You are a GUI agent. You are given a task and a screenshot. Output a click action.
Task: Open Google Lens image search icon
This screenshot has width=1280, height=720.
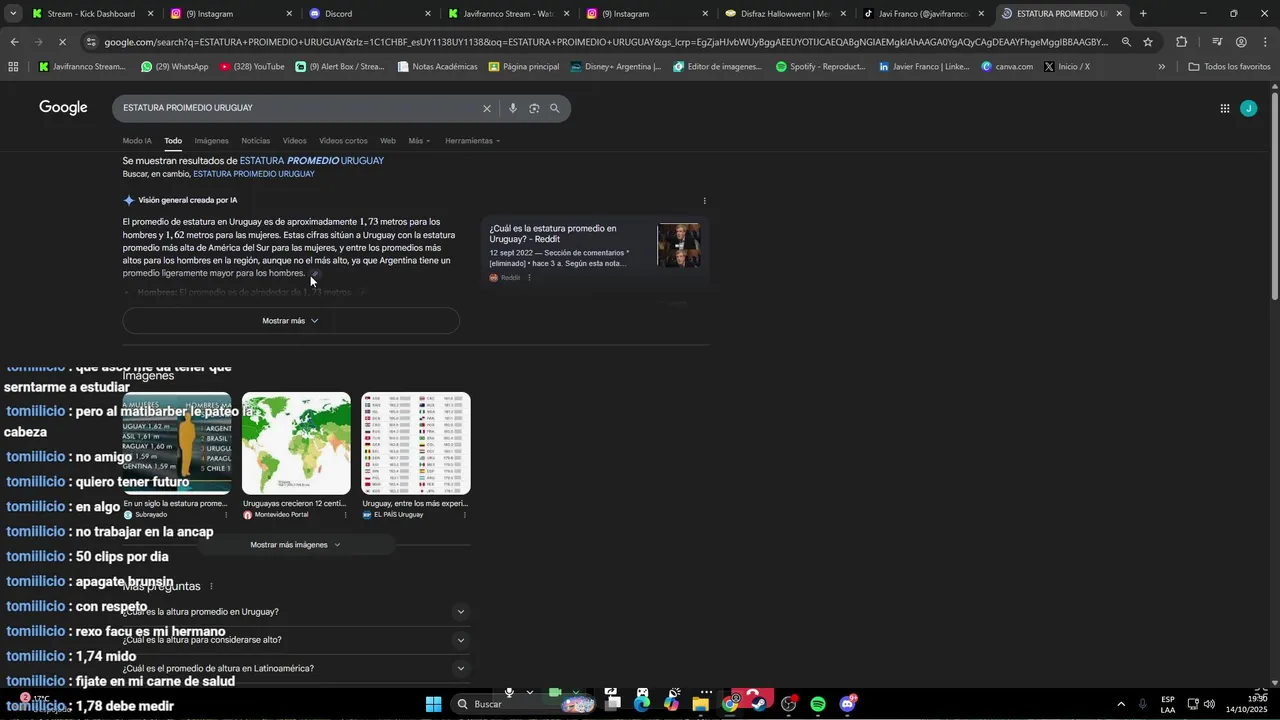point(534,108)
